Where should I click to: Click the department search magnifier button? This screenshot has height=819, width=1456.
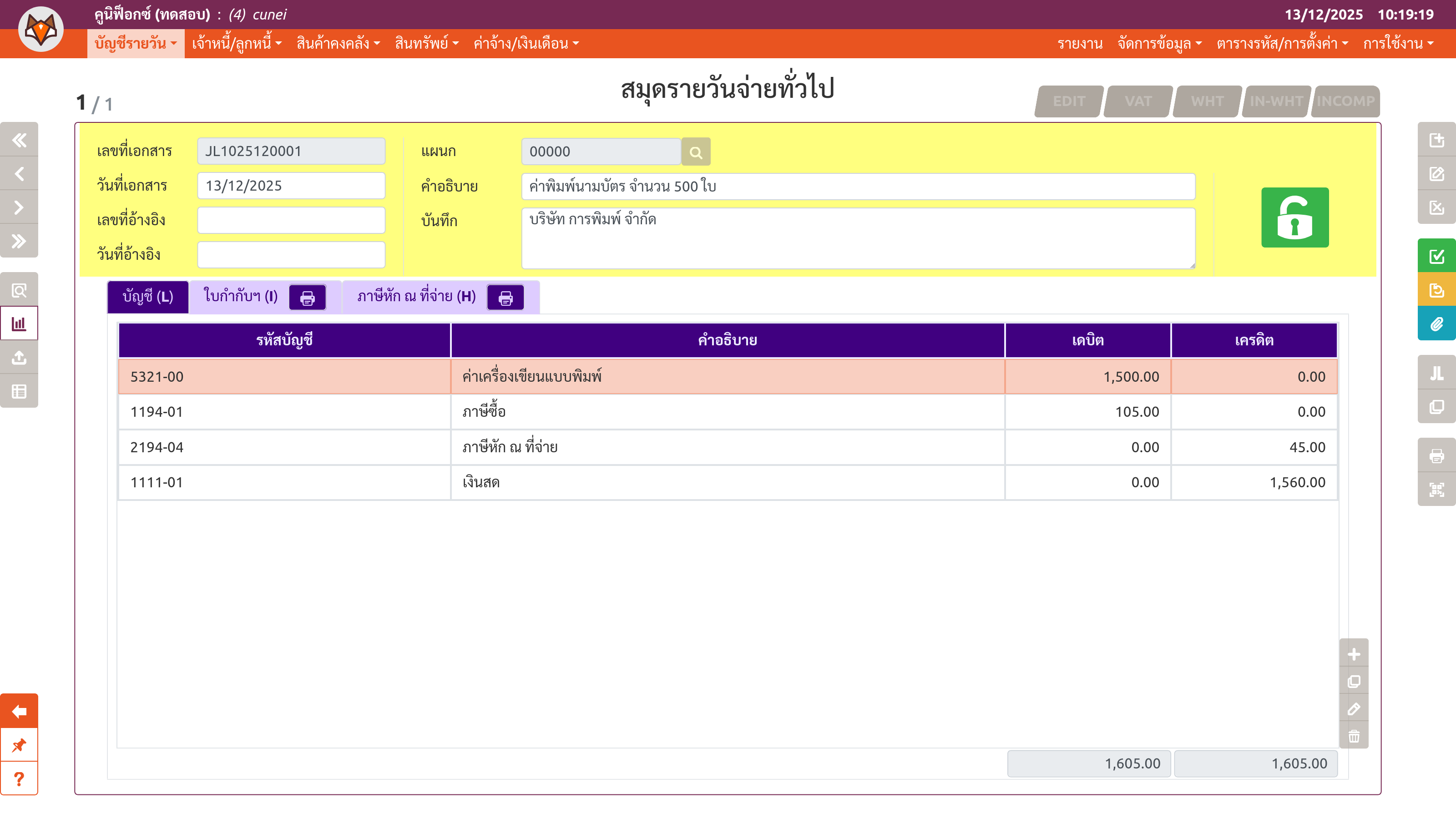pos(695,152)
